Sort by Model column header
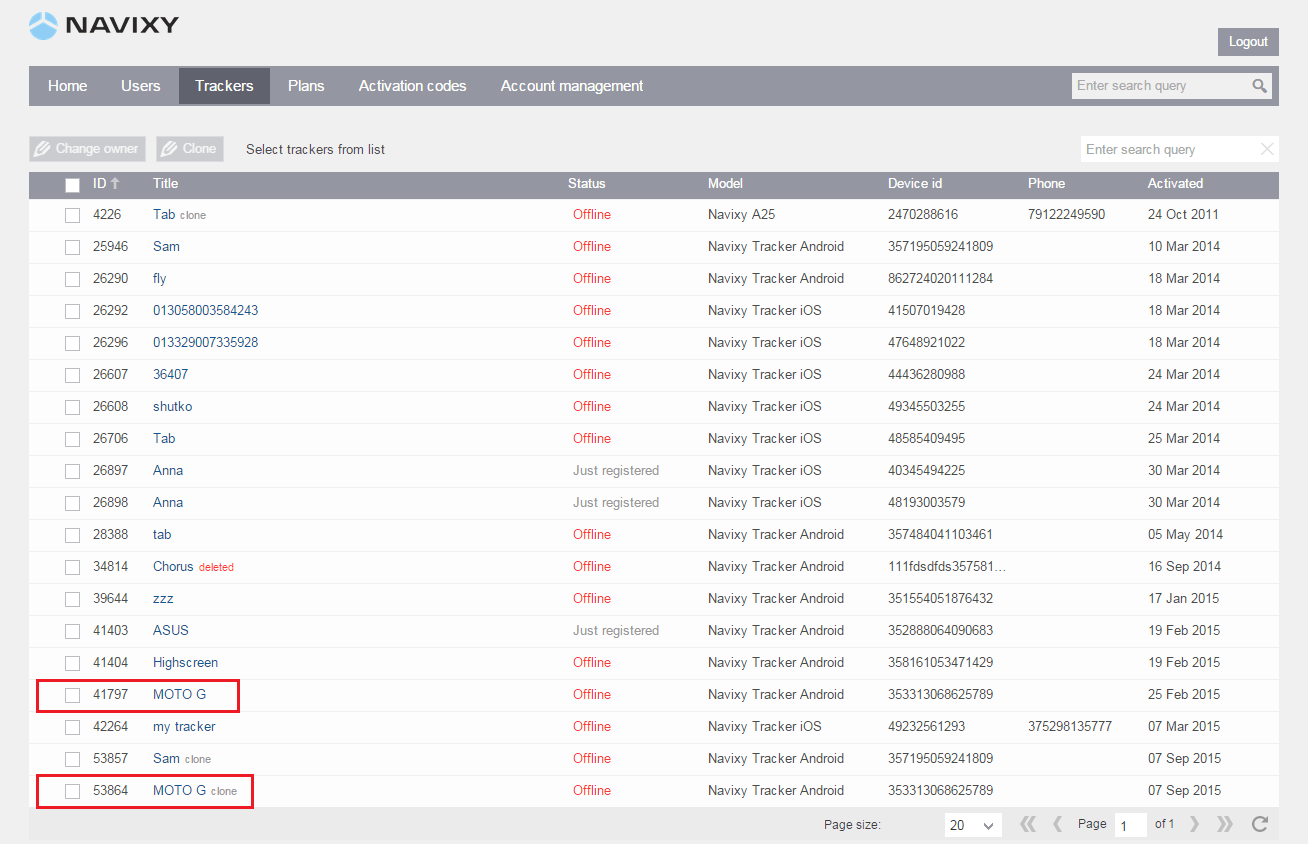 725,183
